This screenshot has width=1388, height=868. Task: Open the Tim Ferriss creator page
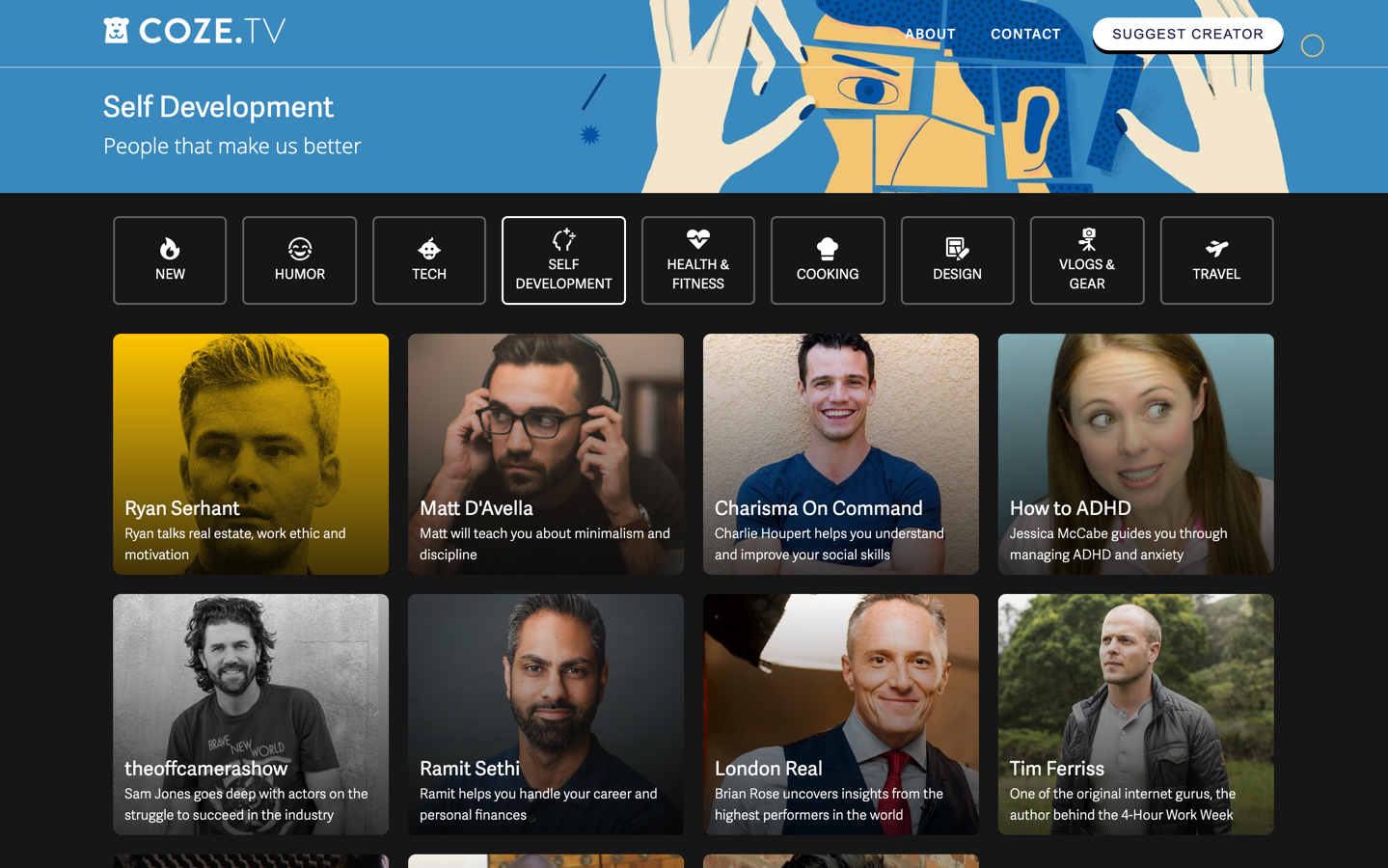point(1134,714)
